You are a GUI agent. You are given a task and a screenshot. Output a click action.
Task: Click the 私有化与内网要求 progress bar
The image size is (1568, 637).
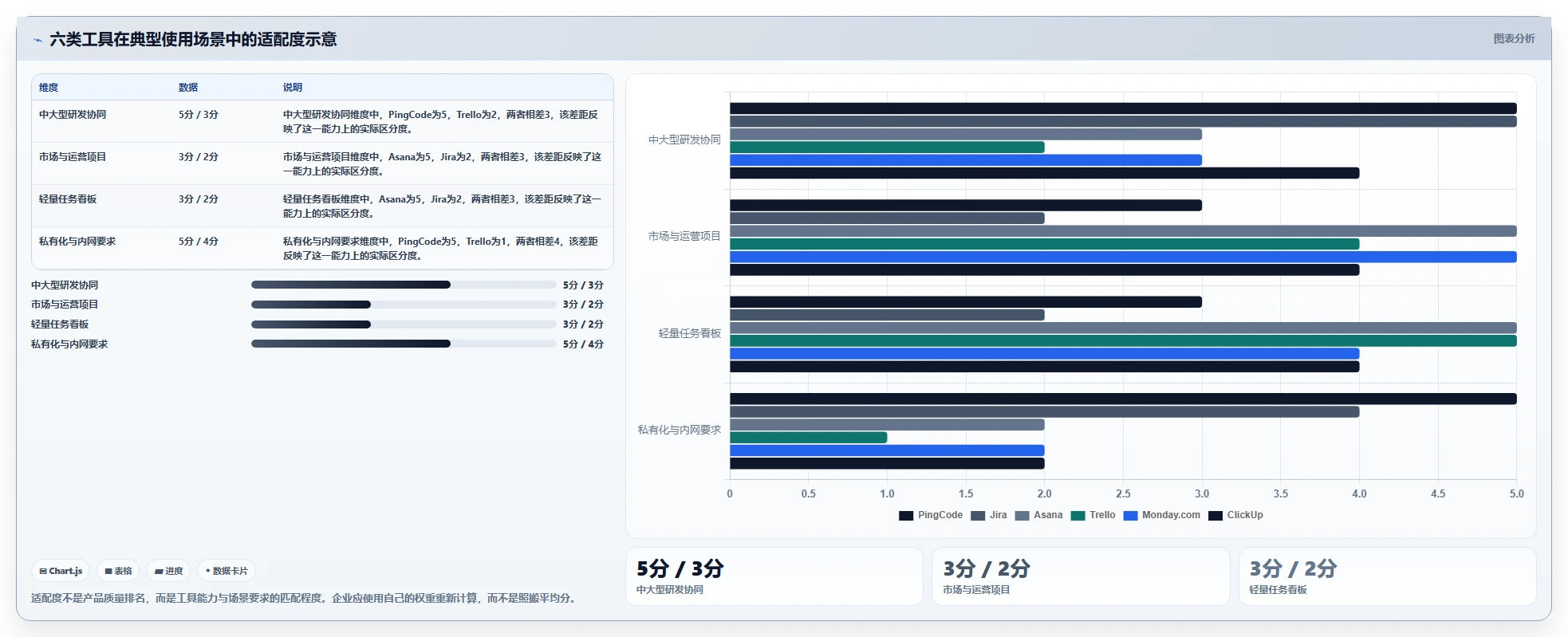click(x=404, y=344)
